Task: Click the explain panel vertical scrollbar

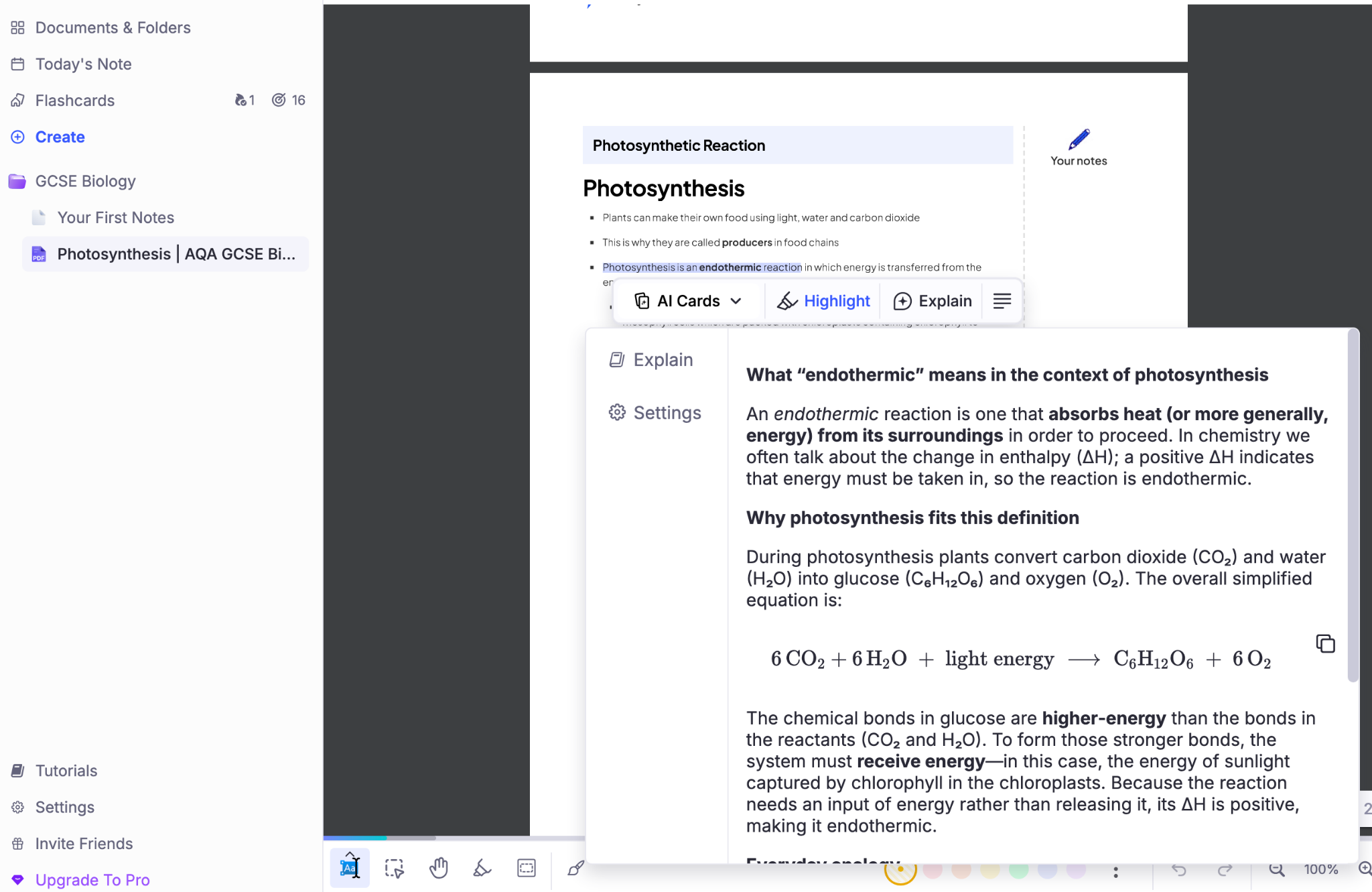Action: pyautogui.click(x=1353, y=506)
